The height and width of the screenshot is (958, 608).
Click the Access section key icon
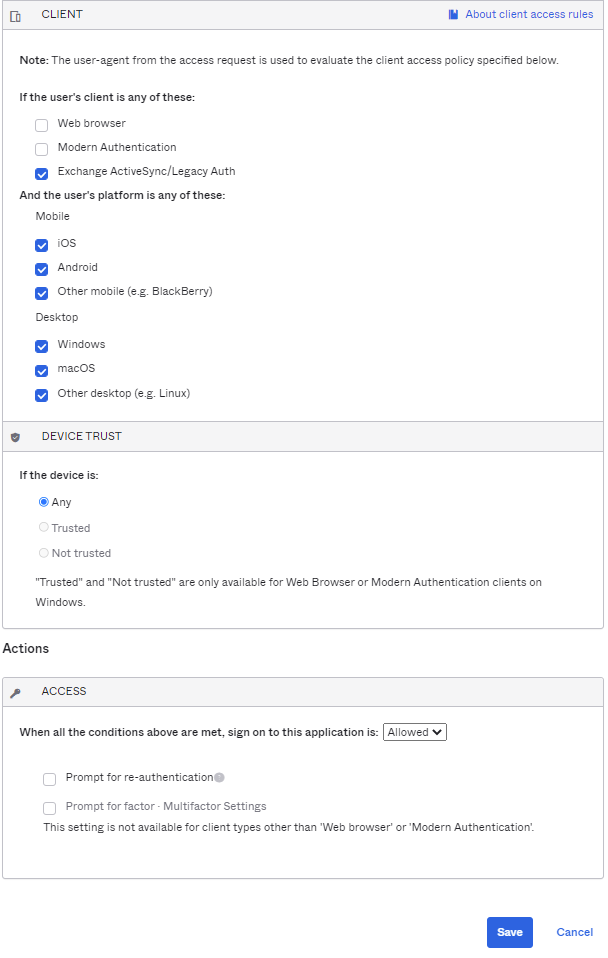point(15,692)
